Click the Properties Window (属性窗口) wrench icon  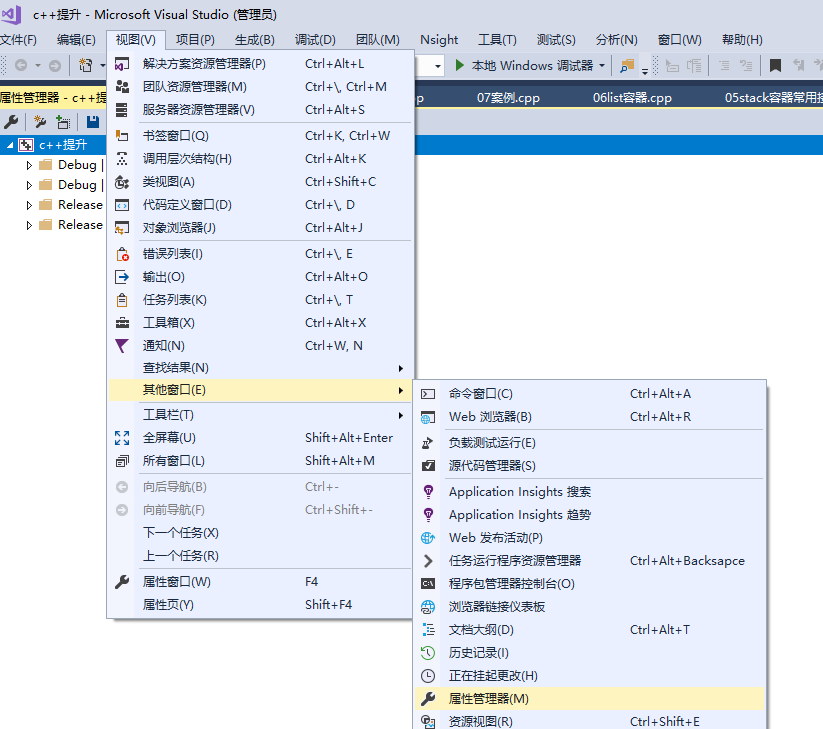122,582
